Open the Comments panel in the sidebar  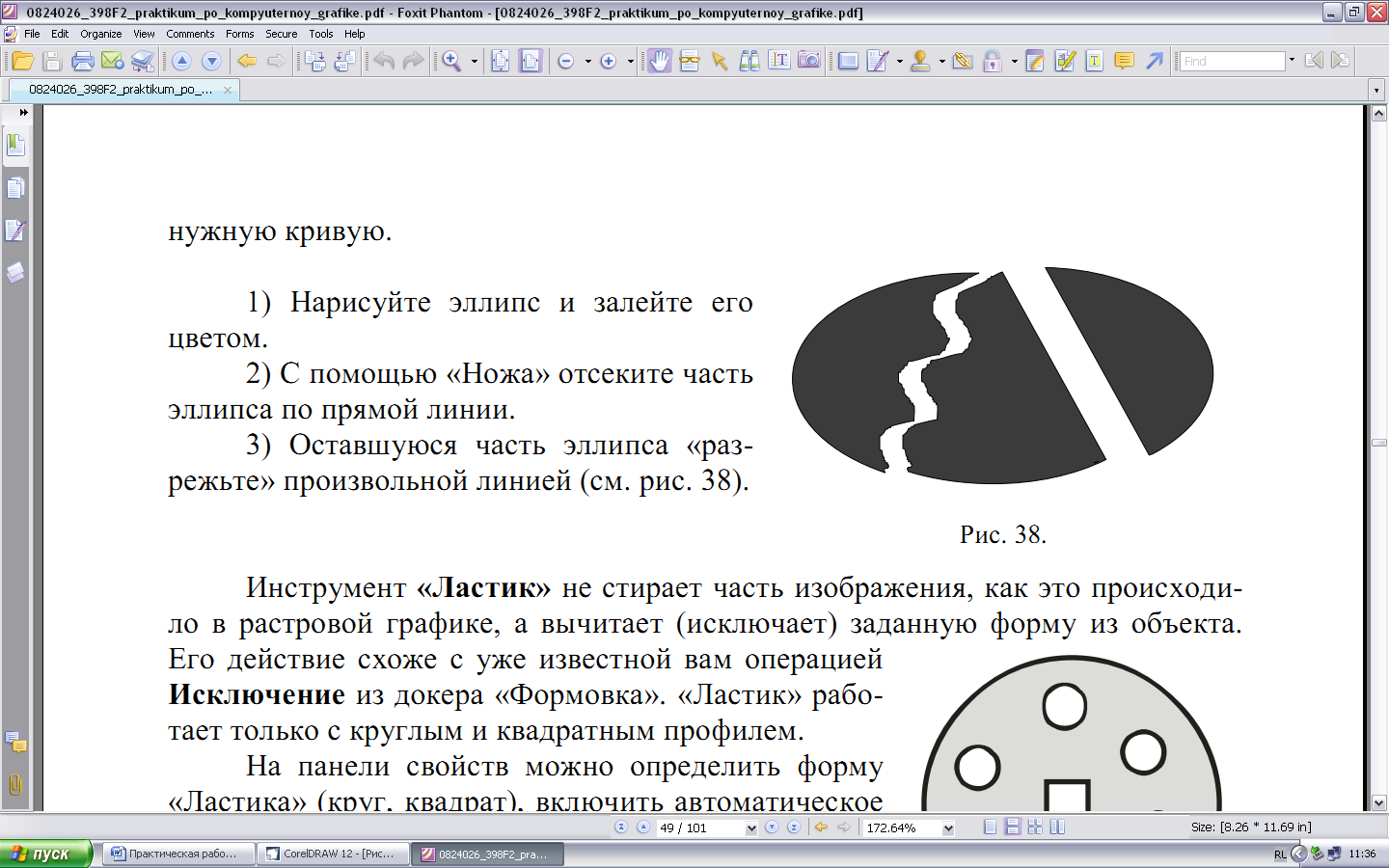[x=16, y=743]
